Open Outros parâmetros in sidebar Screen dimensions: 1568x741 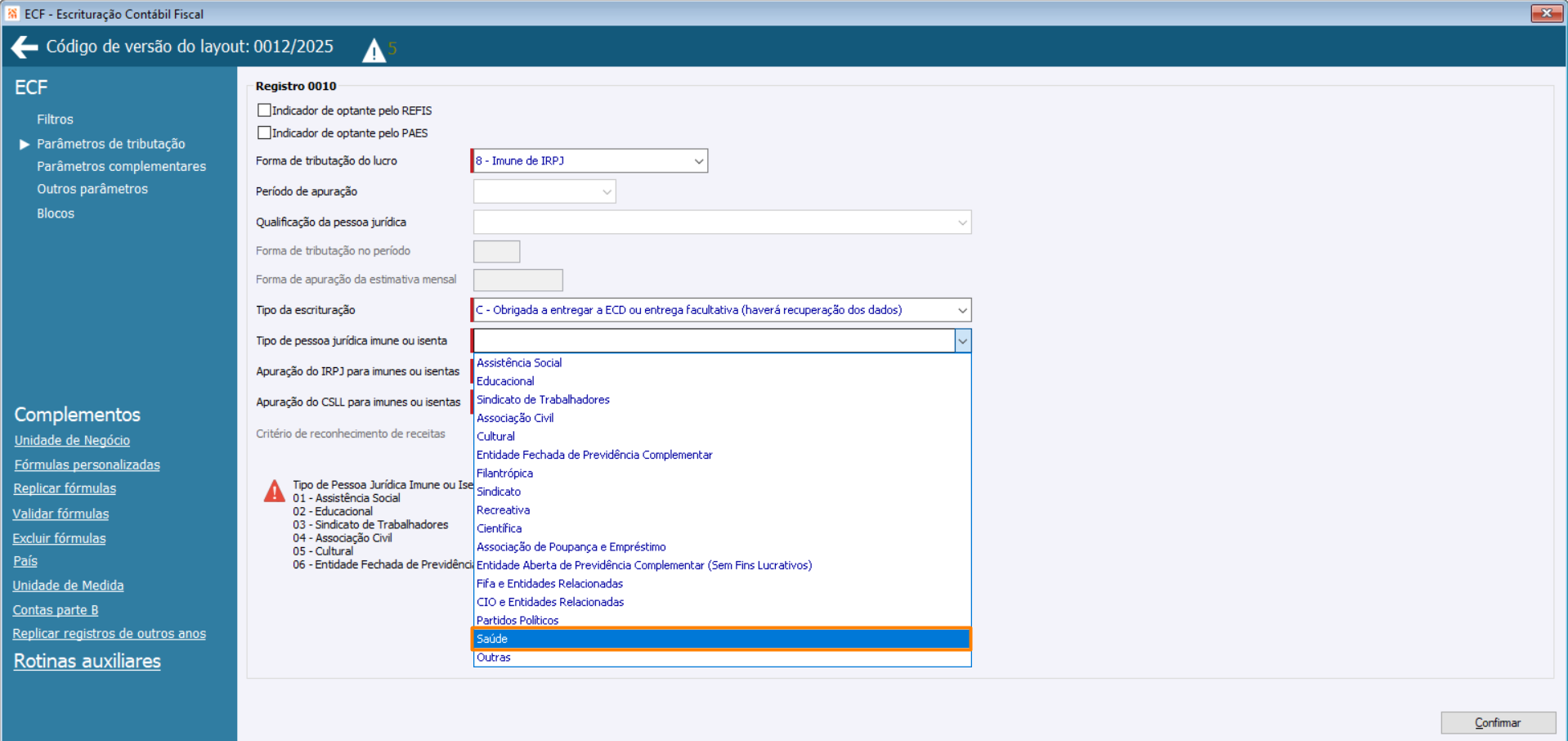pyautogui.click(x=92, y=189)
